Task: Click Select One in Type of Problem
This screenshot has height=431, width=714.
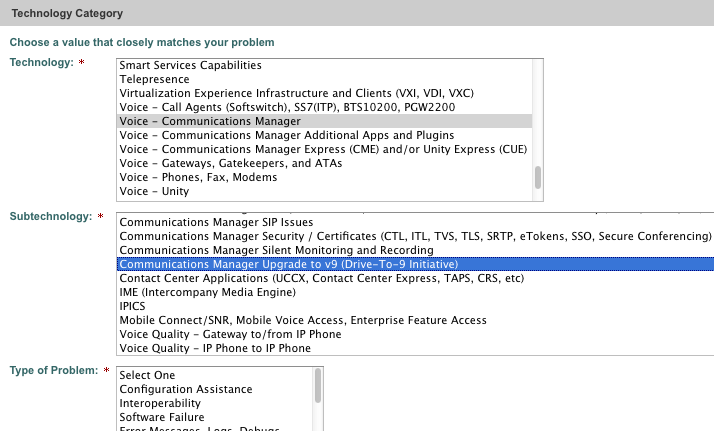Action: (x=215, y=375)
